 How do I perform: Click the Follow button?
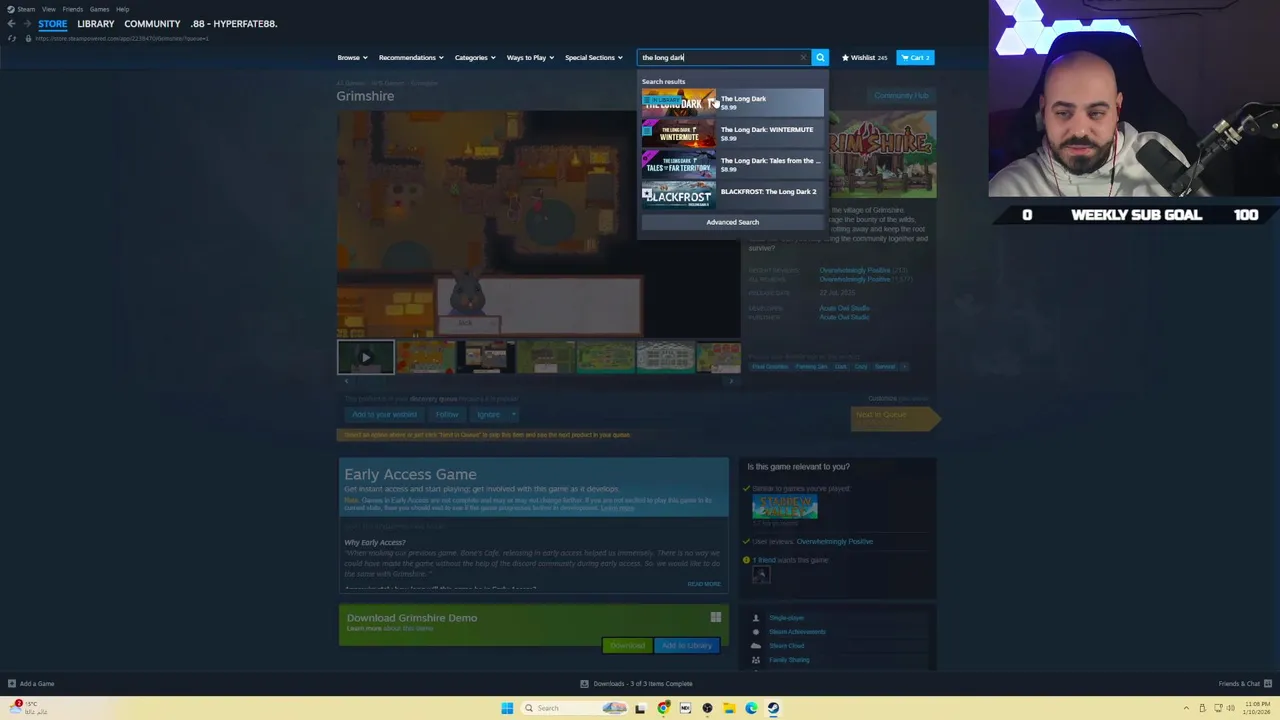pyautogui.click(x=447, y=415)
